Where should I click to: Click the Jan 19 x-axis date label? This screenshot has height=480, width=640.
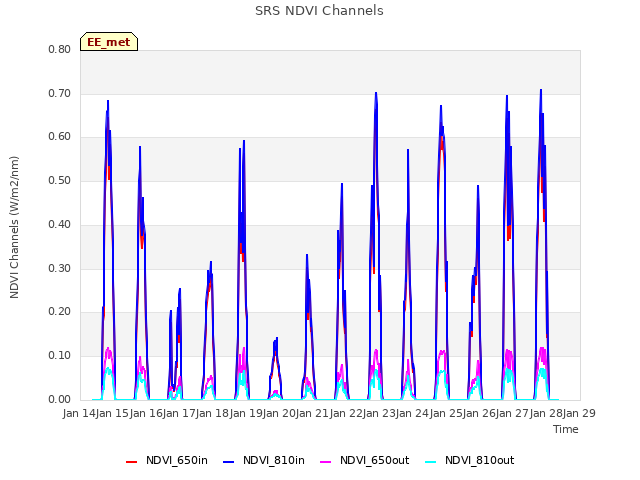tap(246, 413)
